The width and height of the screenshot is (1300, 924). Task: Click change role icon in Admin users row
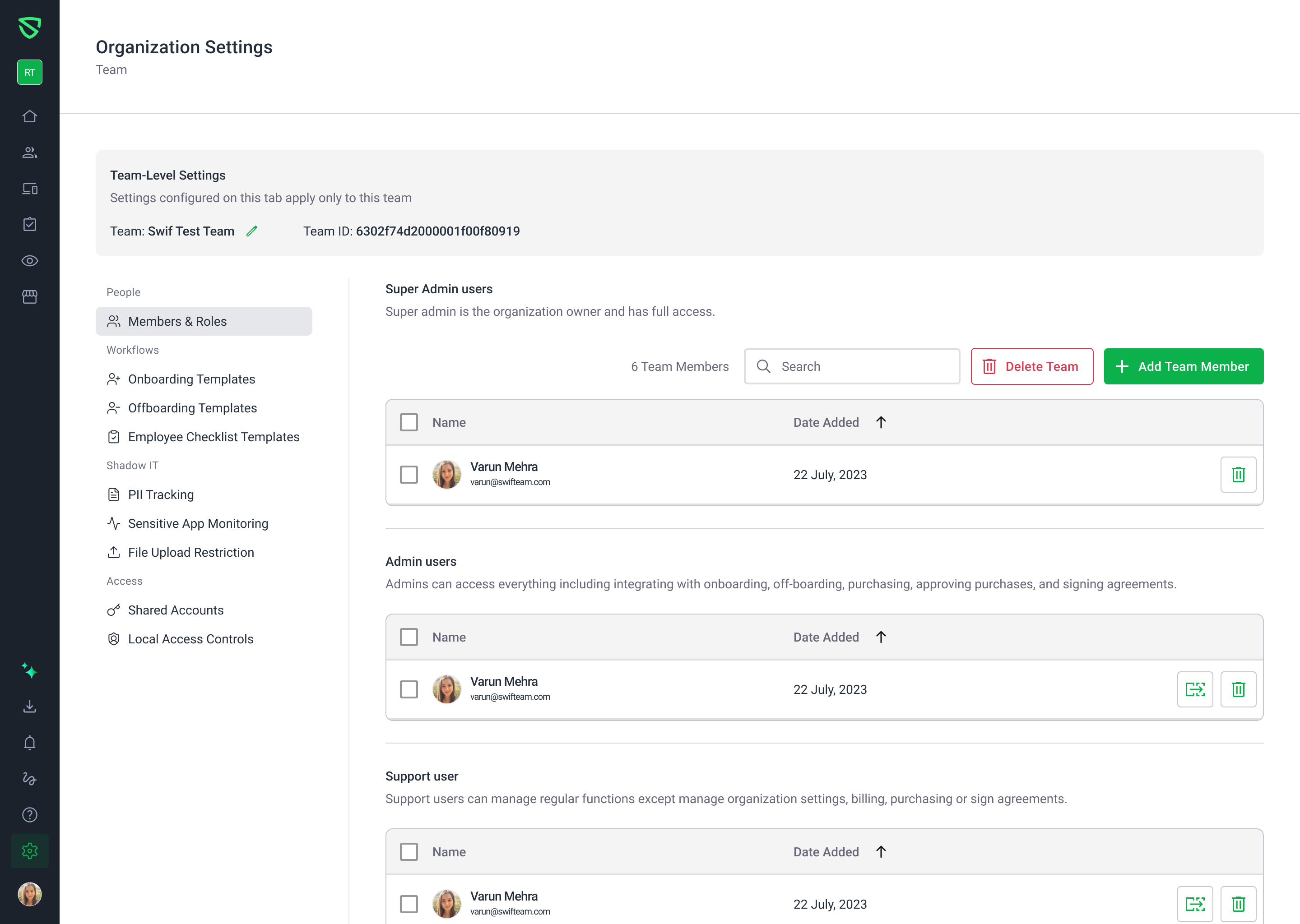tap(1194, 689)
